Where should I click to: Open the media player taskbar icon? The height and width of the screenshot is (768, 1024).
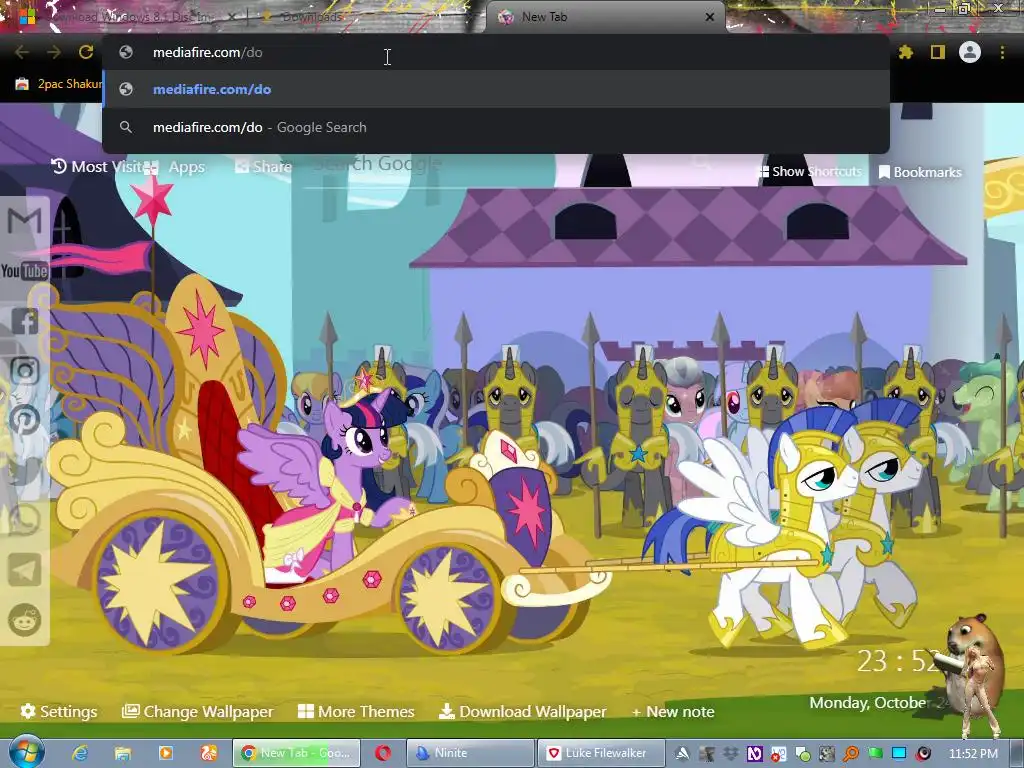tap(166, 753)
